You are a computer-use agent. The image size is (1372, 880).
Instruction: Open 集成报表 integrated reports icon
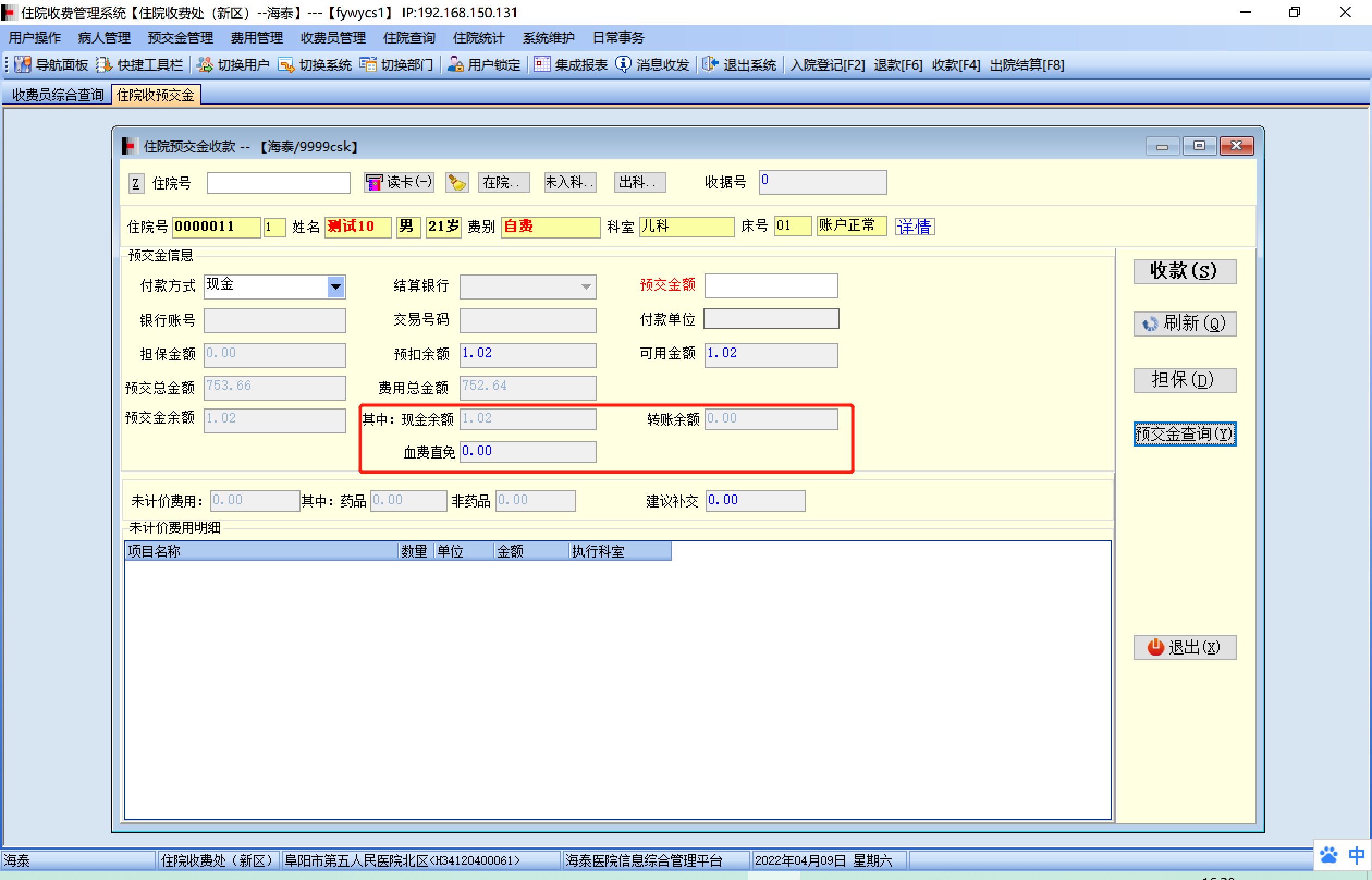[x=542, y=65]
